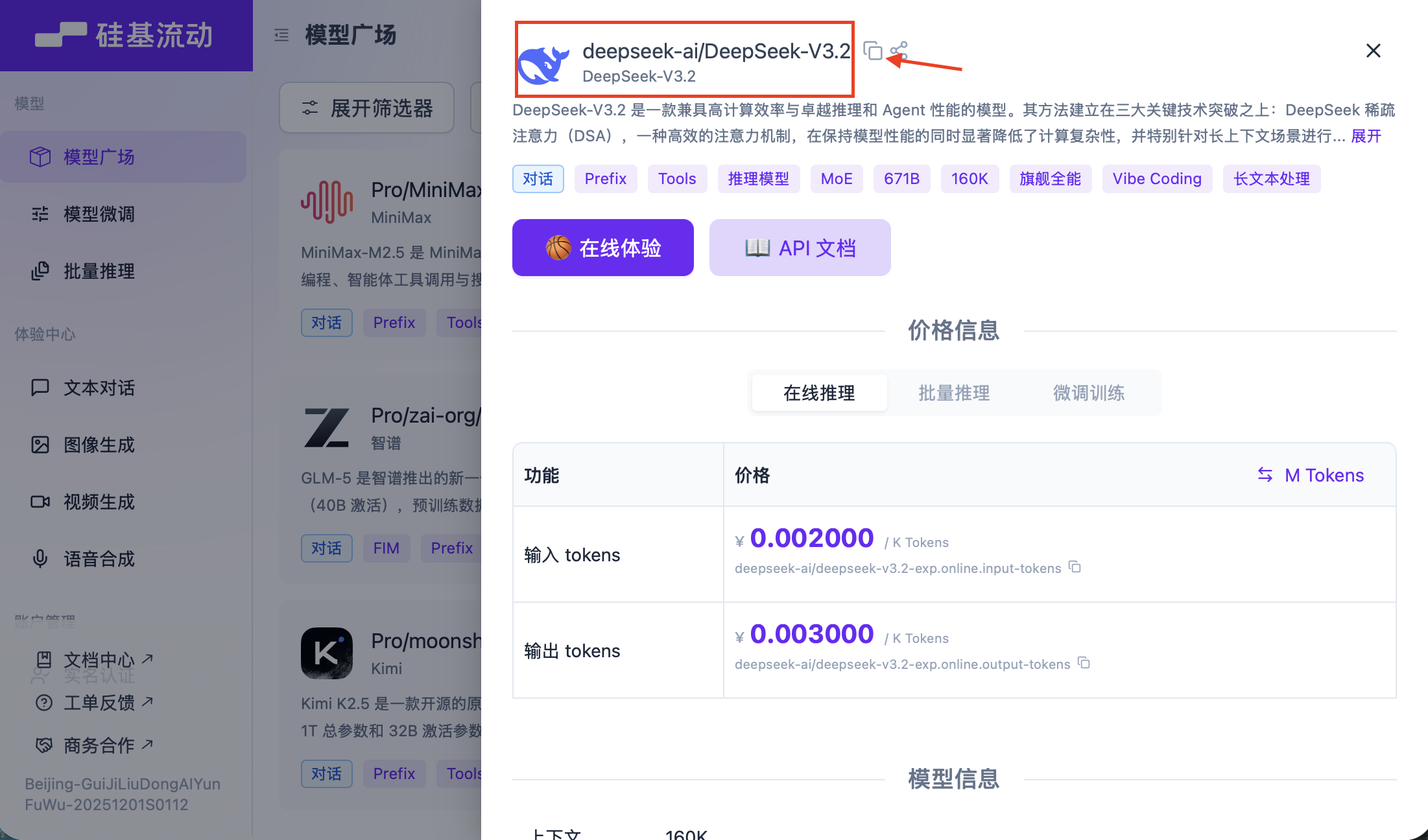Click the MiniMax waveform logo
This screenshot has height=840, width=1428.
327,202
